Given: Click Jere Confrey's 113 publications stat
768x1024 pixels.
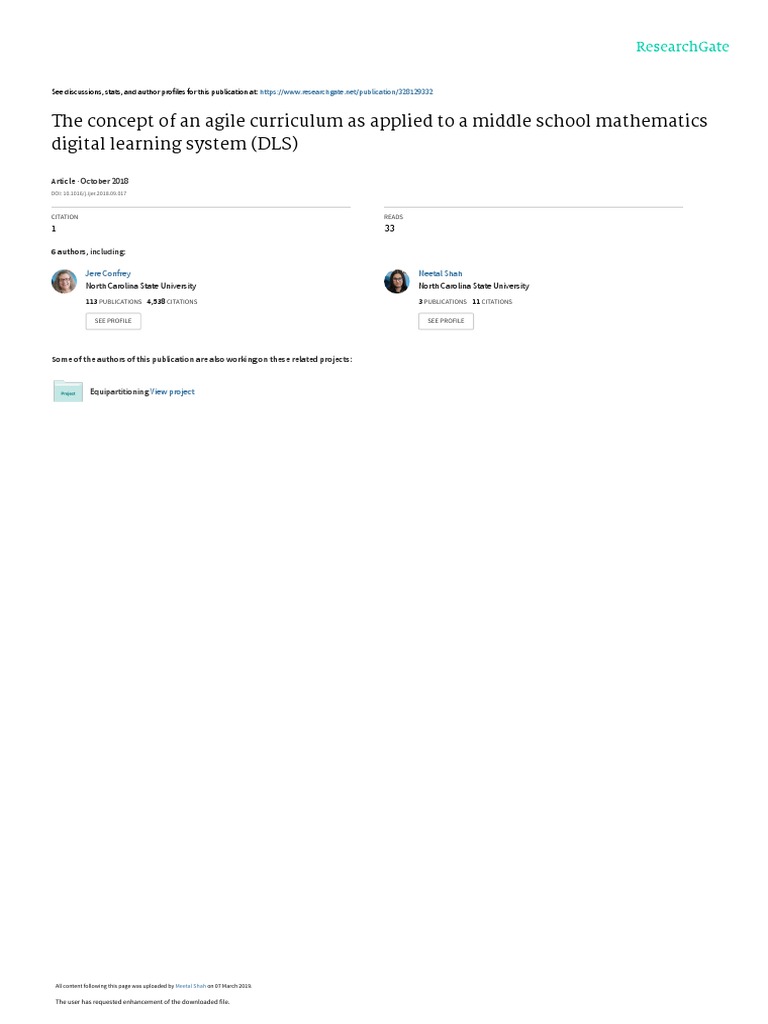Looking at the screenshot, I should coord(113,301).
